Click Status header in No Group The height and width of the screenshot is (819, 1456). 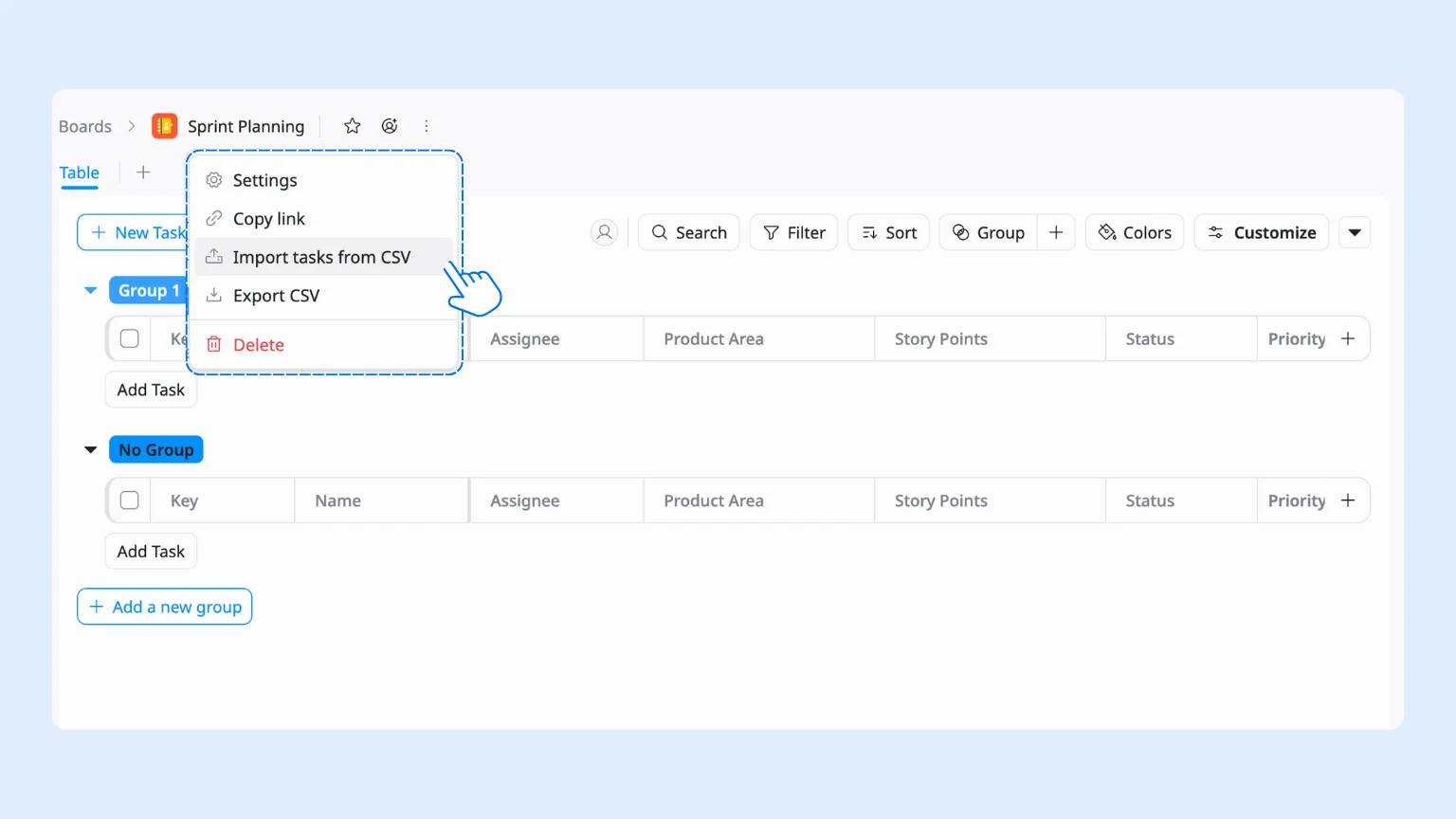pos(1181,500)
